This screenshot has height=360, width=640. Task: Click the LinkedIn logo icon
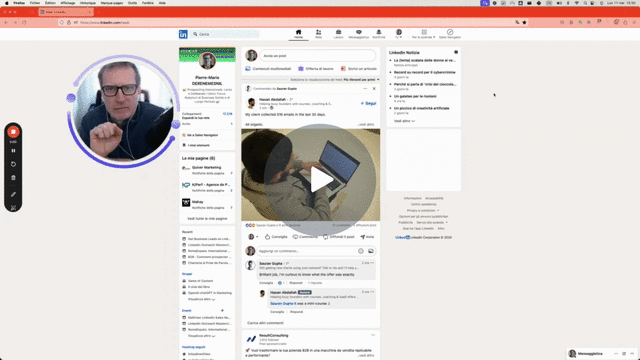coord(183,34)
